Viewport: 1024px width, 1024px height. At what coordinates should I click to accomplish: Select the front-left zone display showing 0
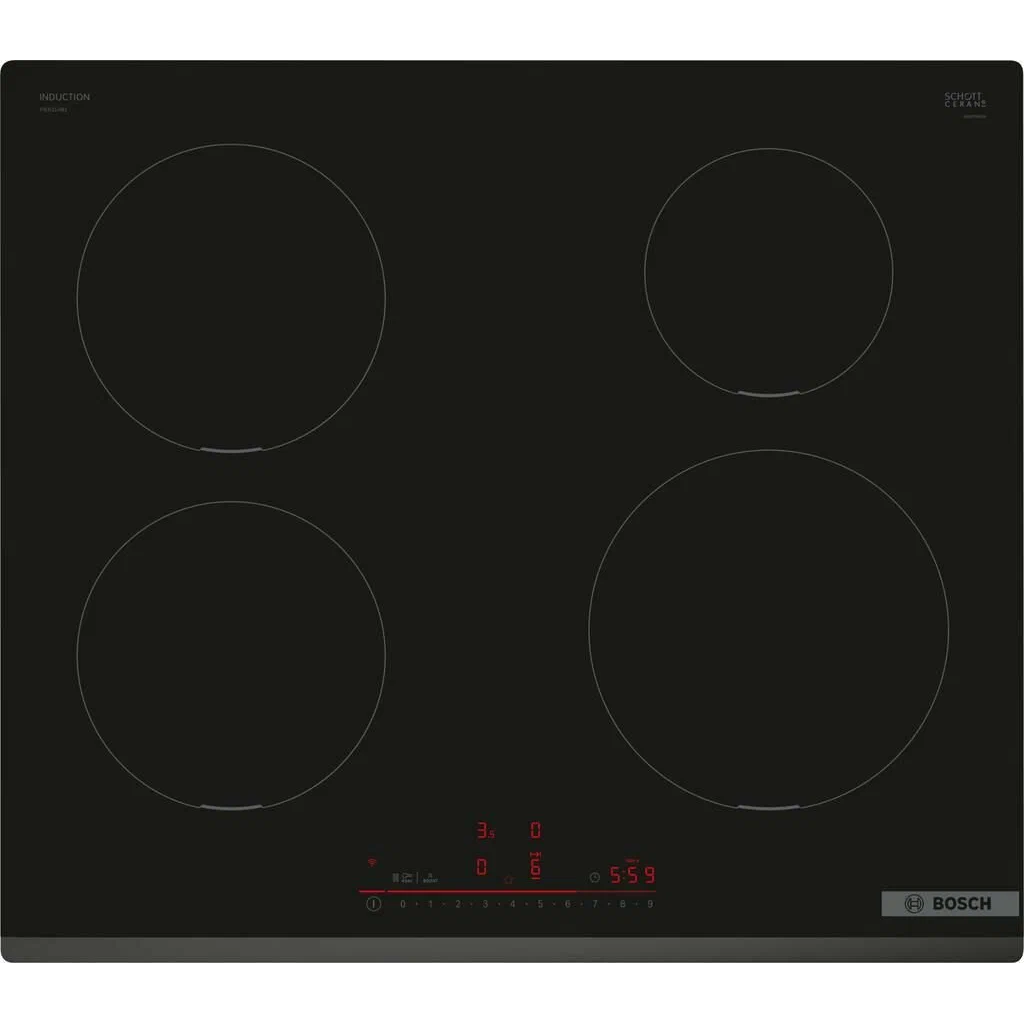pos(482,867)
